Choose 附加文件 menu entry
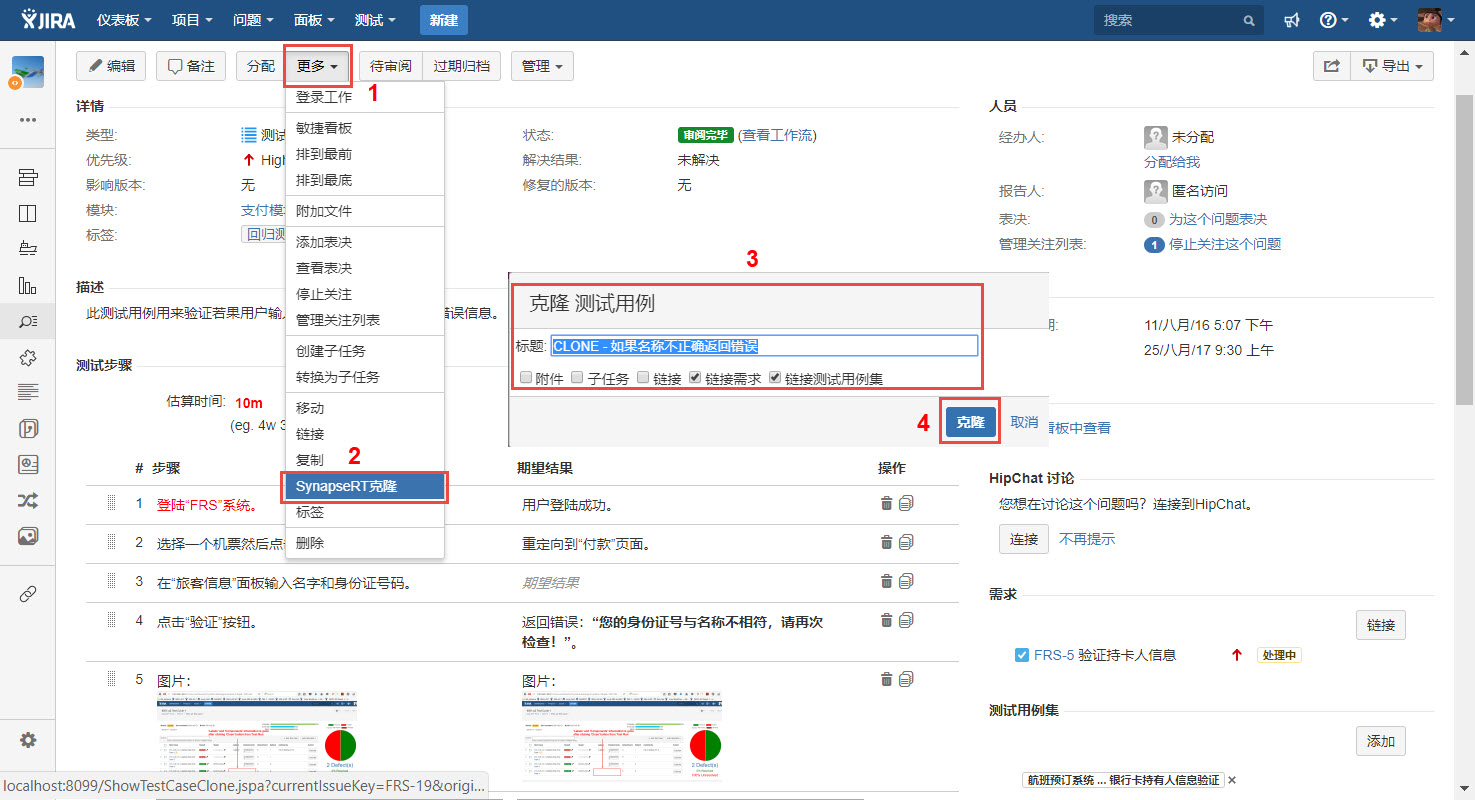This screenshot has width=1475, height=800. point(324,211)
